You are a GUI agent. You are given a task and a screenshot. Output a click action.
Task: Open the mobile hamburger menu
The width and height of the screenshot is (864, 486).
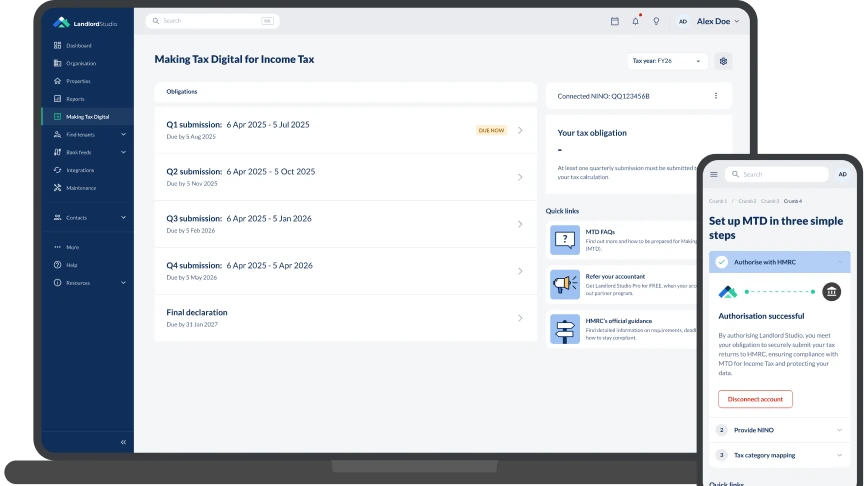point(714,175)
